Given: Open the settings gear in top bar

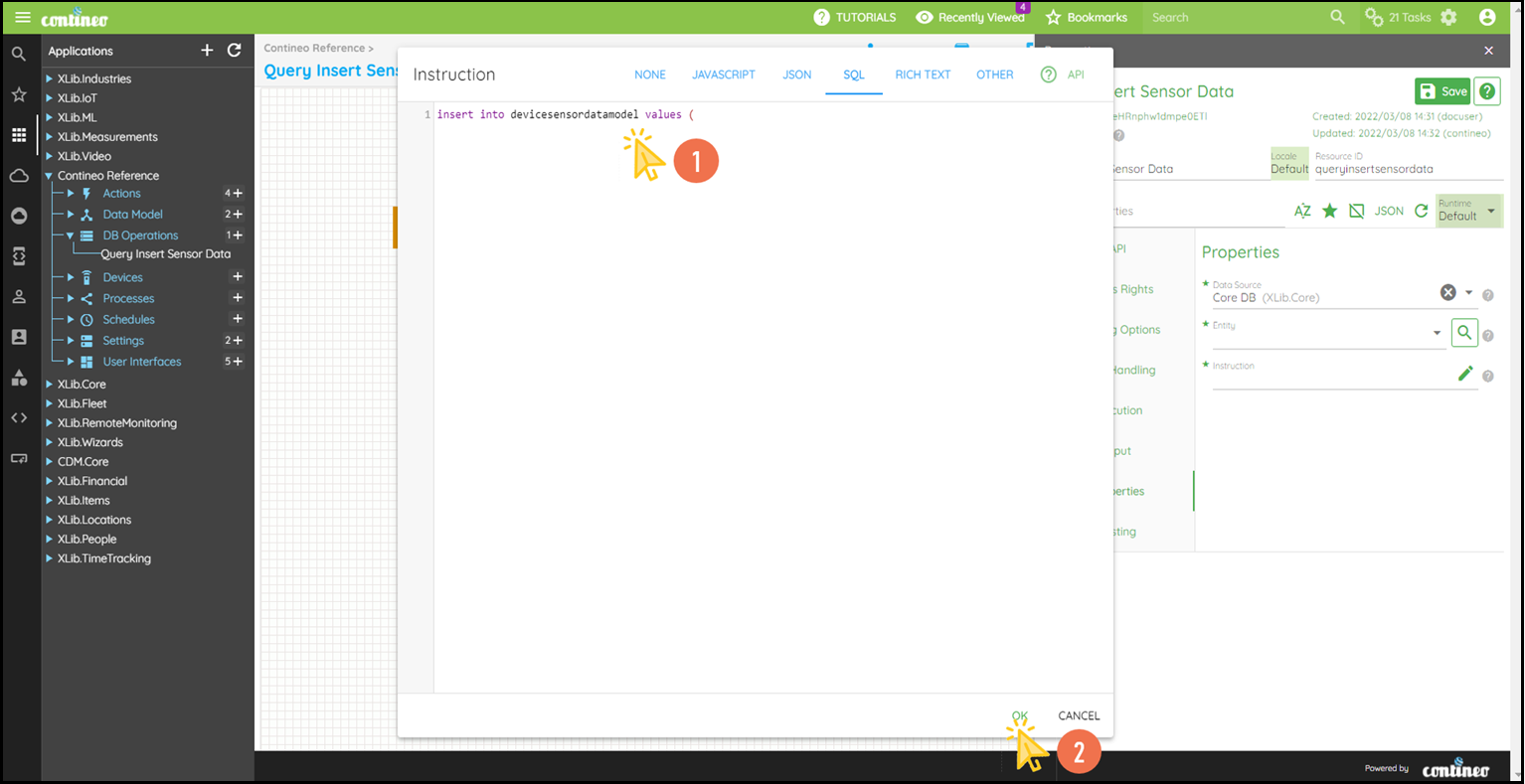Looking at the screenshot, I should pyautogui.click(x=1448, y=18).
